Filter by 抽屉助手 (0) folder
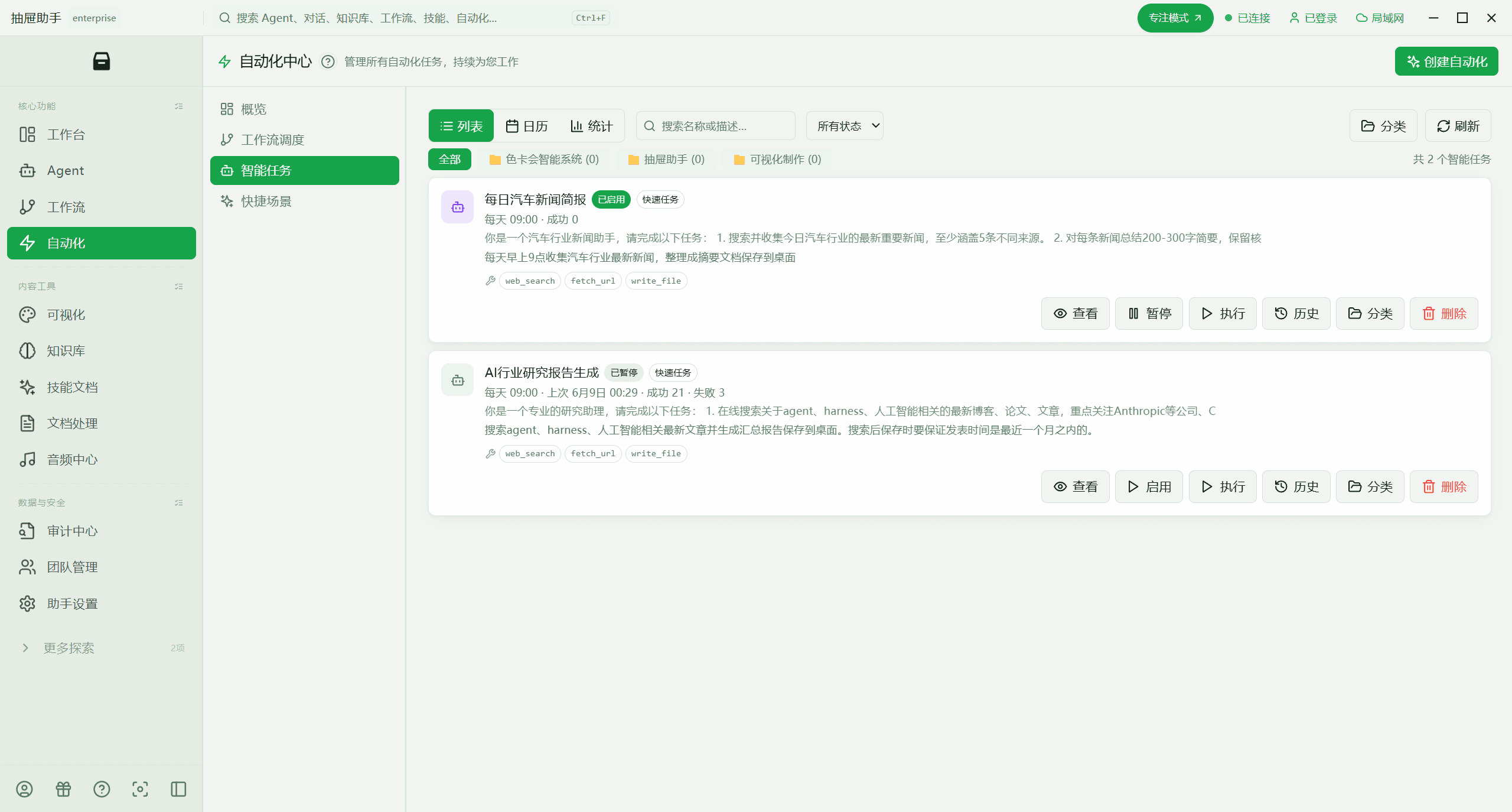 [x=666, y=159]
